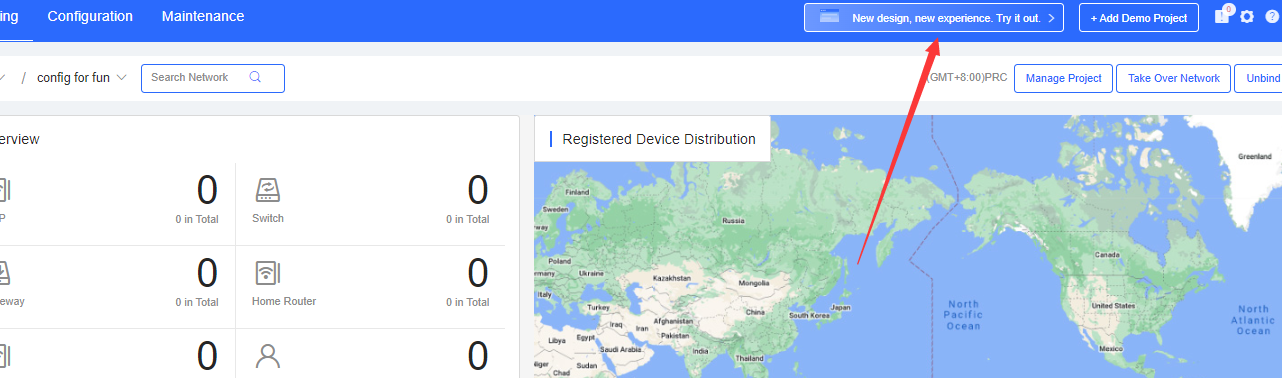This screenshot has height=378, width=1282.
Task: Click the Manage Project button
Action: (x=1063, y=78)
